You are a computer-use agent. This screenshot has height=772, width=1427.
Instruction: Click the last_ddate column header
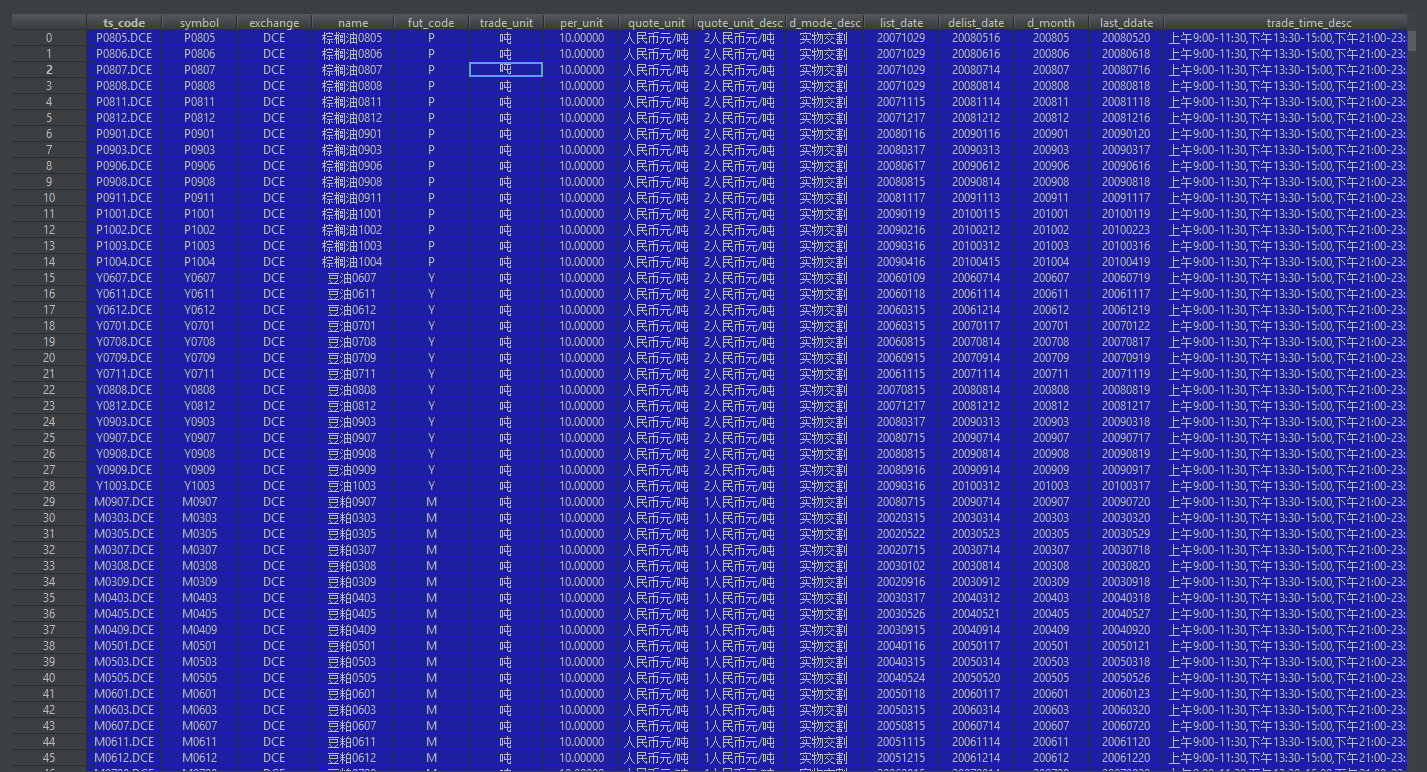pyautogui.click(x=1126, y=23)
